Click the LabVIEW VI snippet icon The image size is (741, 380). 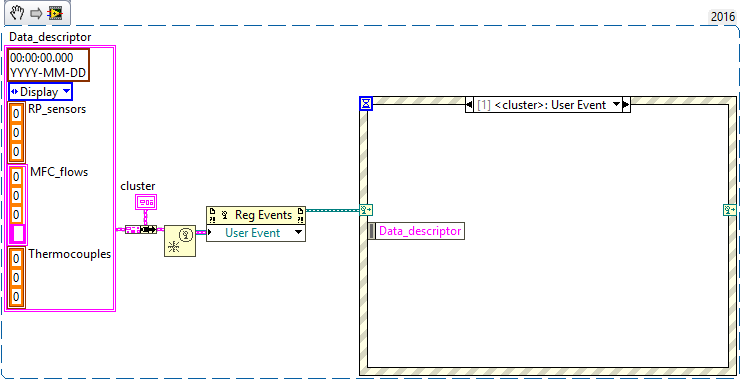(x=56, y=13)
